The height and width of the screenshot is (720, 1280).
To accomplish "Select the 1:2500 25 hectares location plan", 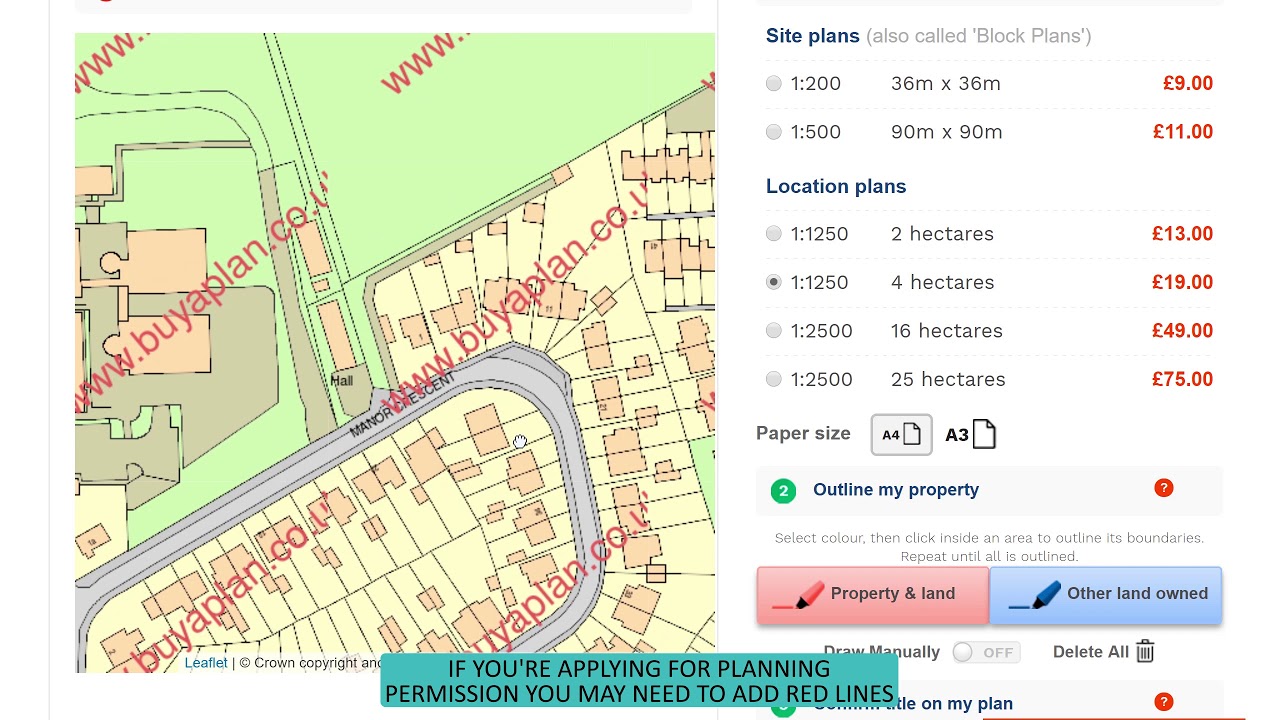I will [774, 379].
